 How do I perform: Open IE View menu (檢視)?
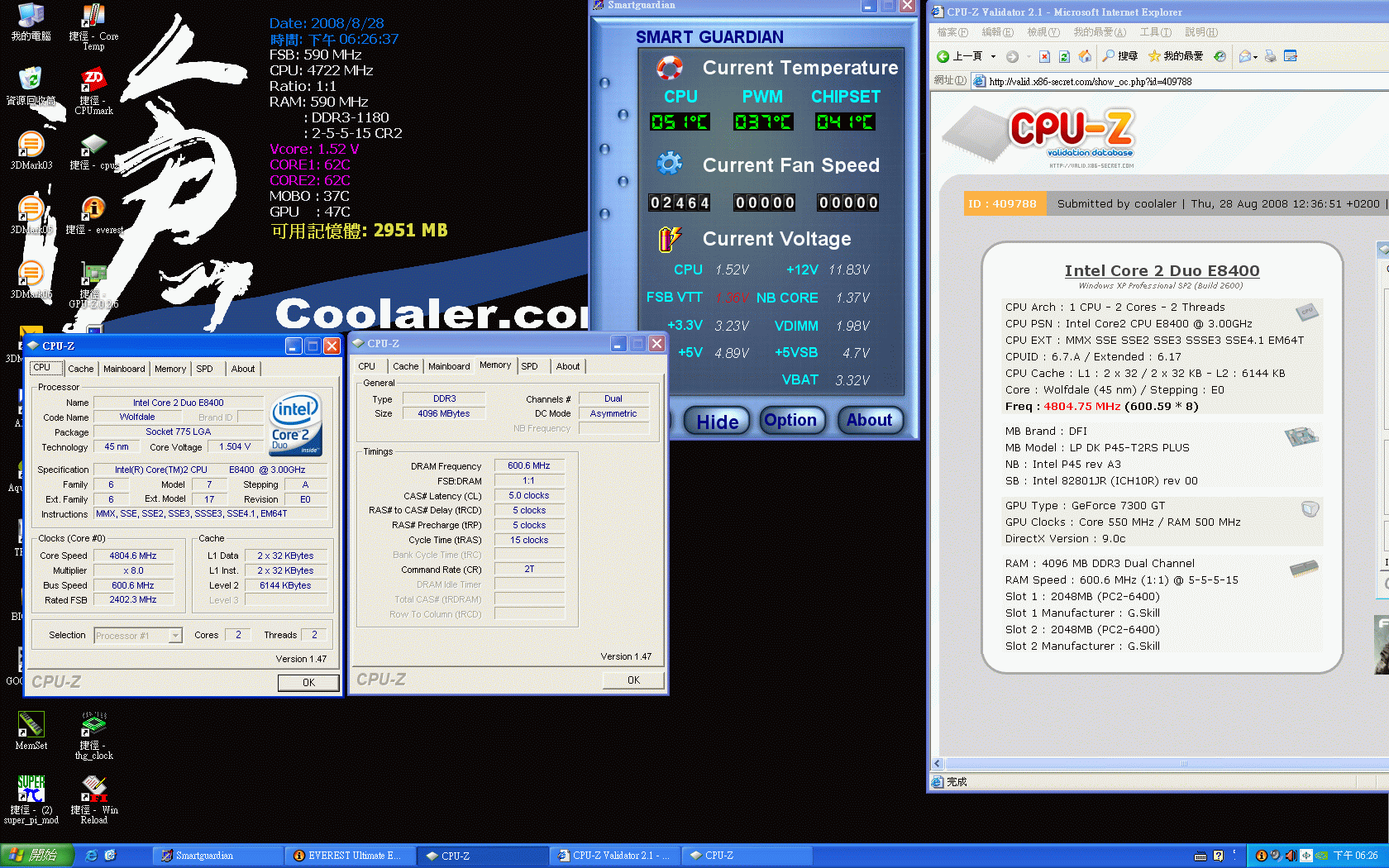(x=1043, y=32)
